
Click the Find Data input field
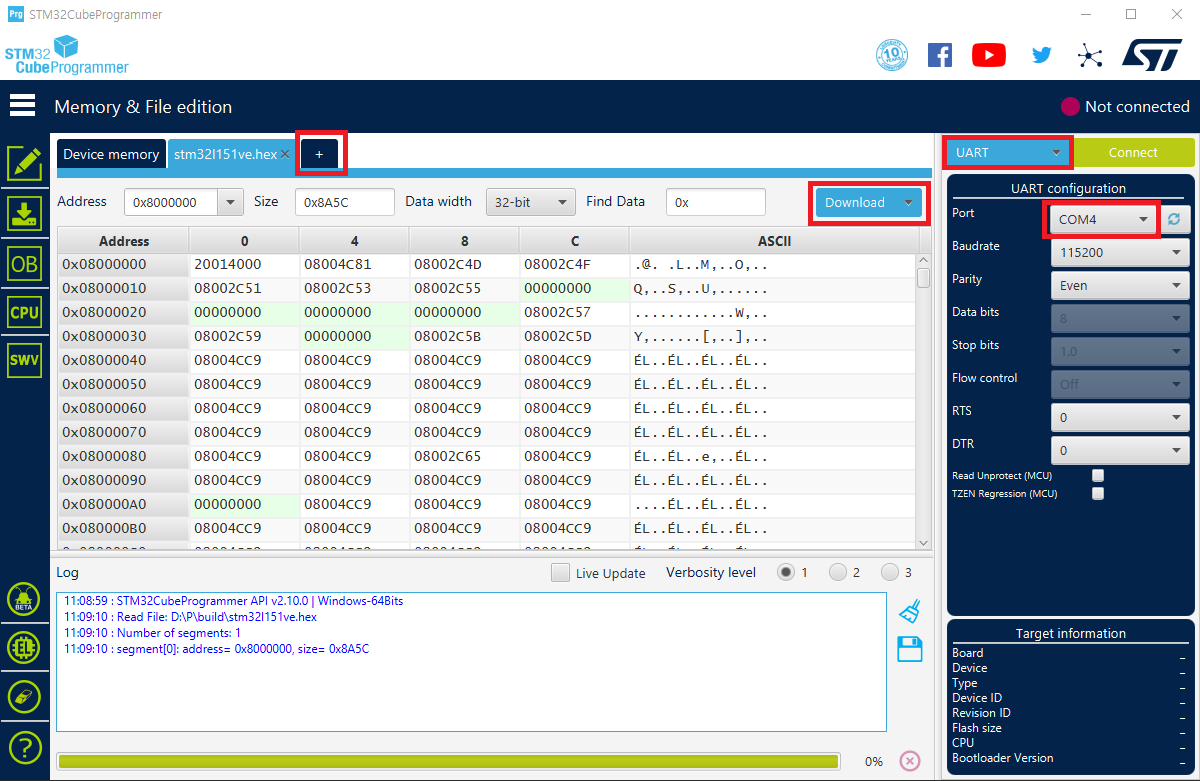pos(716,202)
